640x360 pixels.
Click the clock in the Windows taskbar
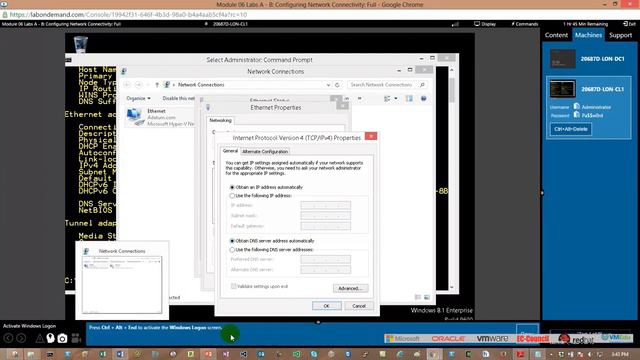pyautogui.click(x=620, y=354)
